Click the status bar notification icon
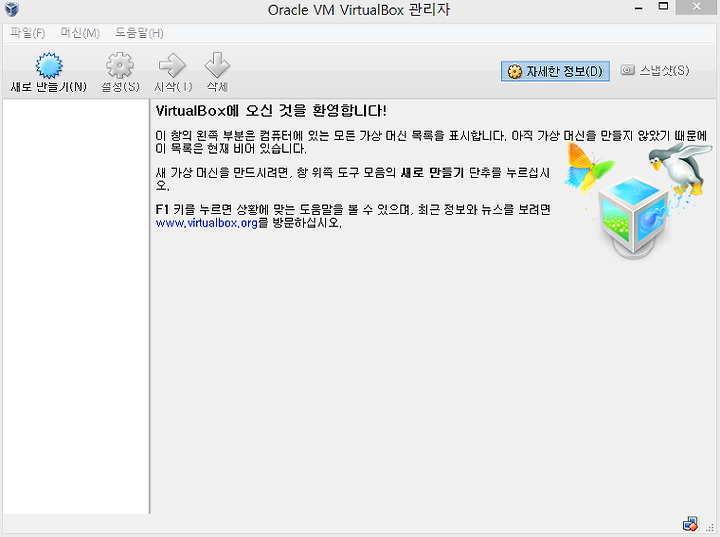This screenshot has height=537, width=720. click(690, 524)
